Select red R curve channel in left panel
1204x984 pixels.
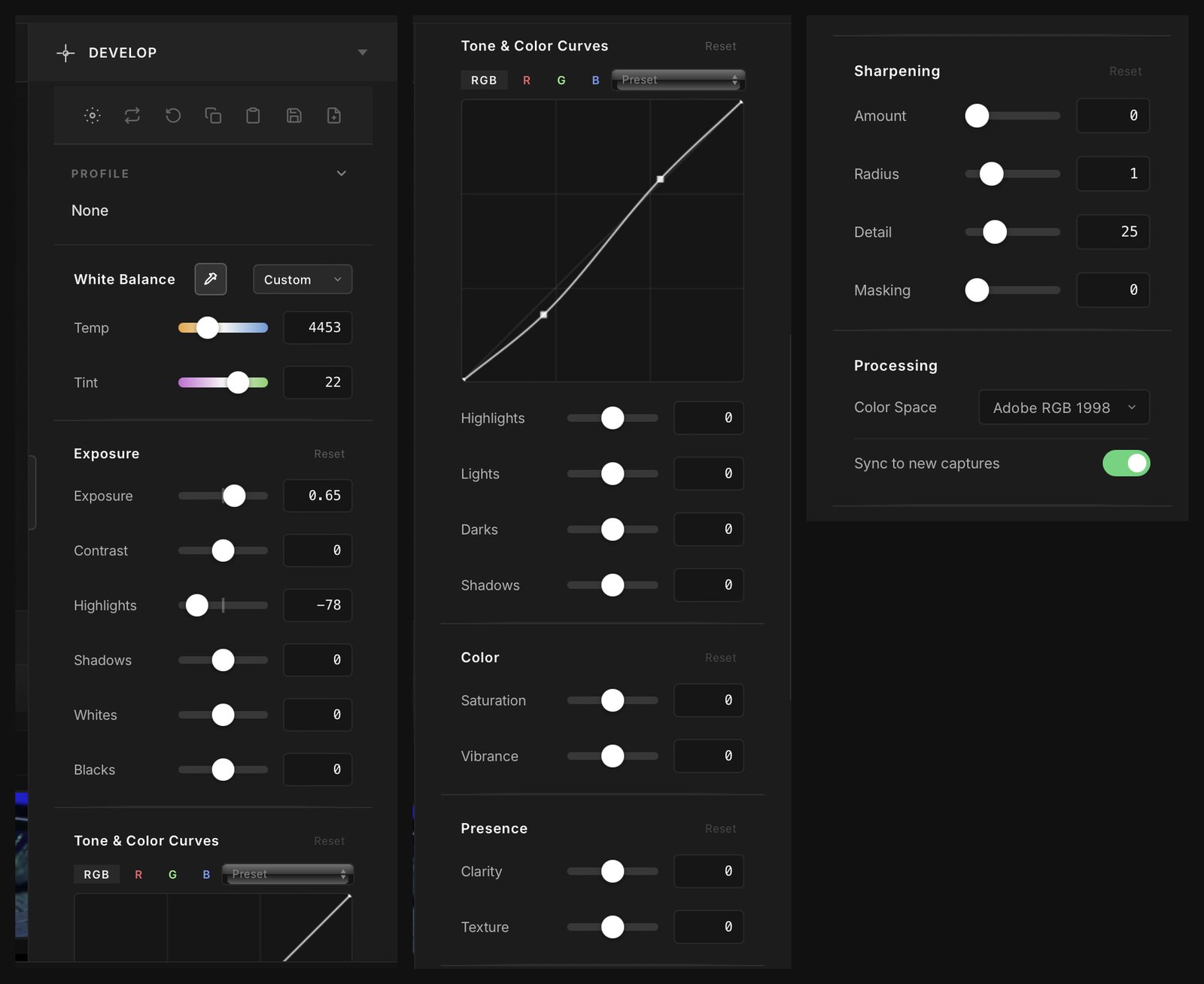[x=138, y=874]
